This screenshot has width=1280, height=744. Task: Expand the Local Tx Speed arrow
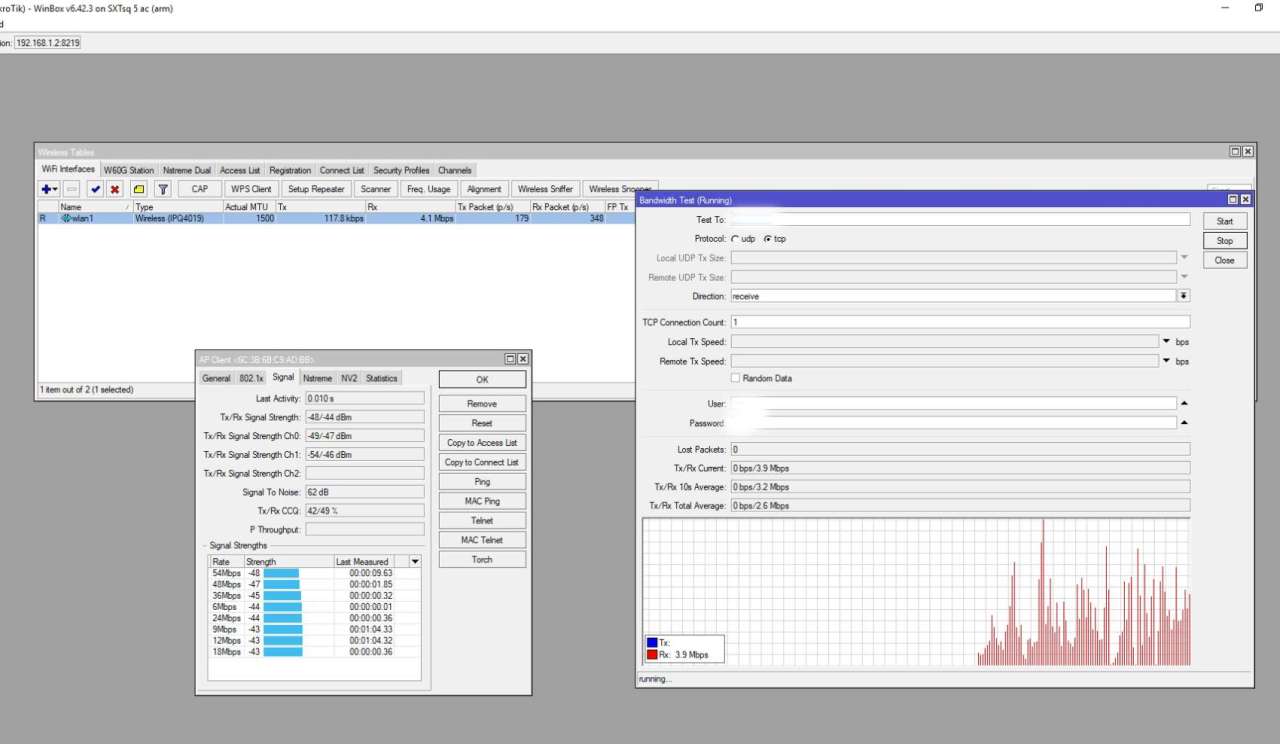click(x=1166, y=342)
